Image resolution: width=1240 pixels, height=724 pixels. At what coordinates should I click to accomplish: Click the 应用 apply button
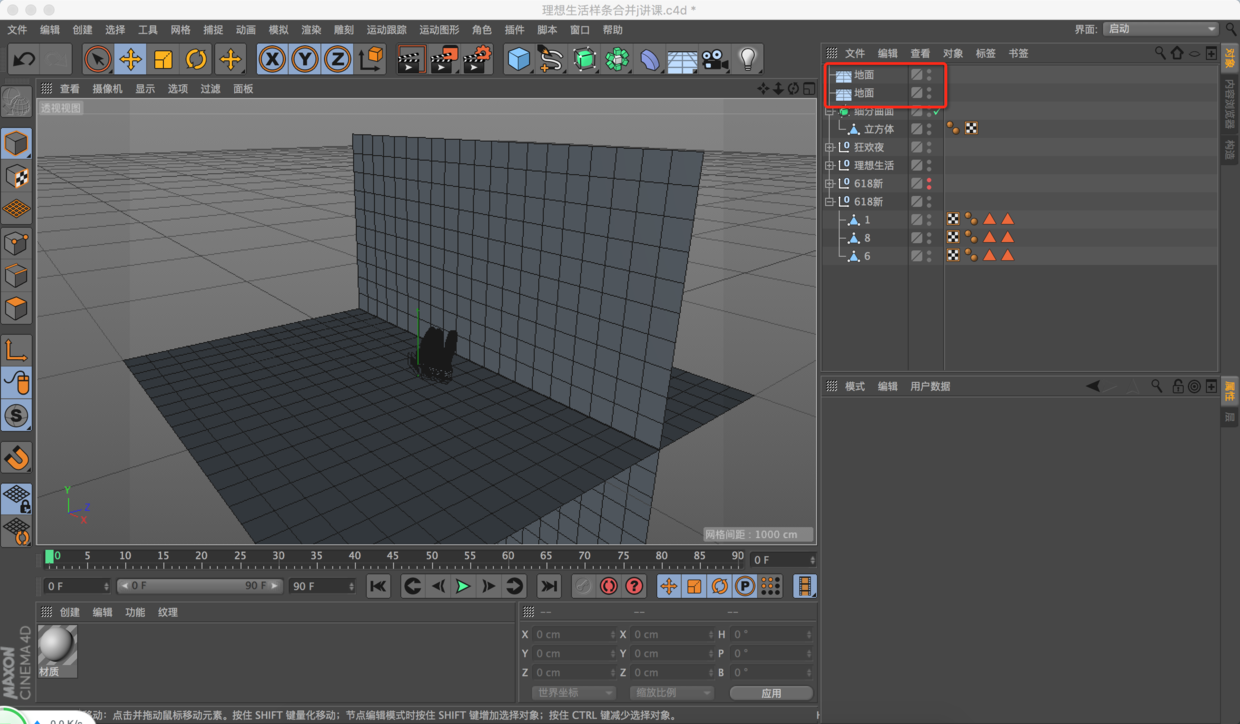771,692
